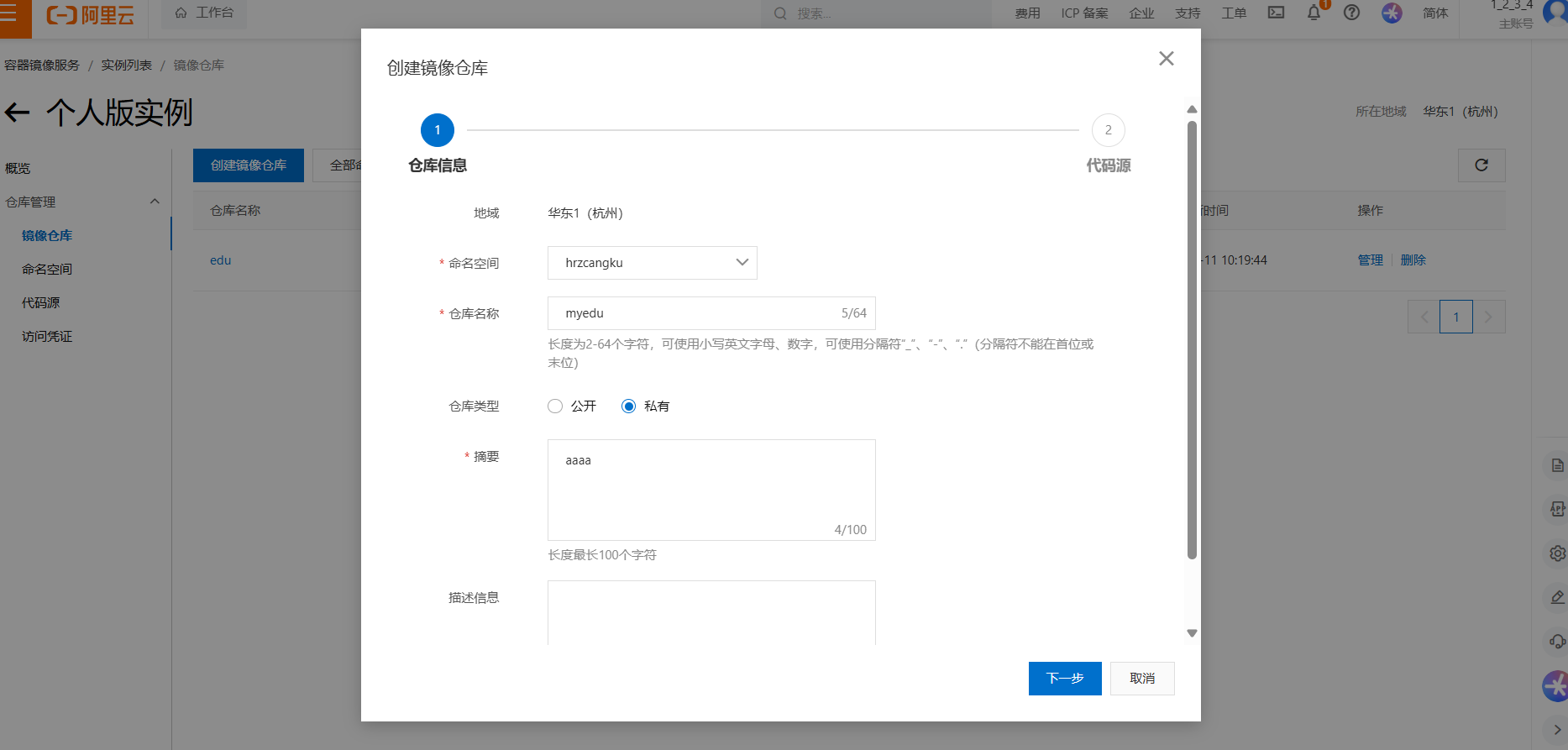The image size is (1568, 750).
Task: Open the 企业 menu
Action: pyautogui.click(x=1141, y=13)
